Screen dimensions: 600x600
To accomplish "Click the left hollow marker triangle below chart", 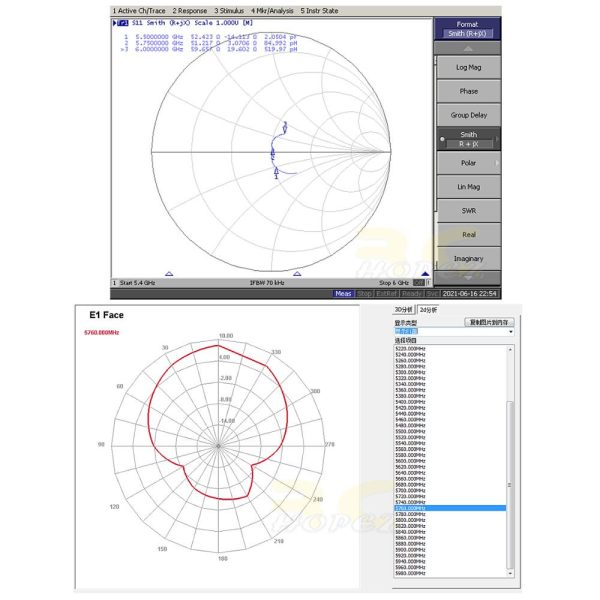I will [x=169, y=274].
